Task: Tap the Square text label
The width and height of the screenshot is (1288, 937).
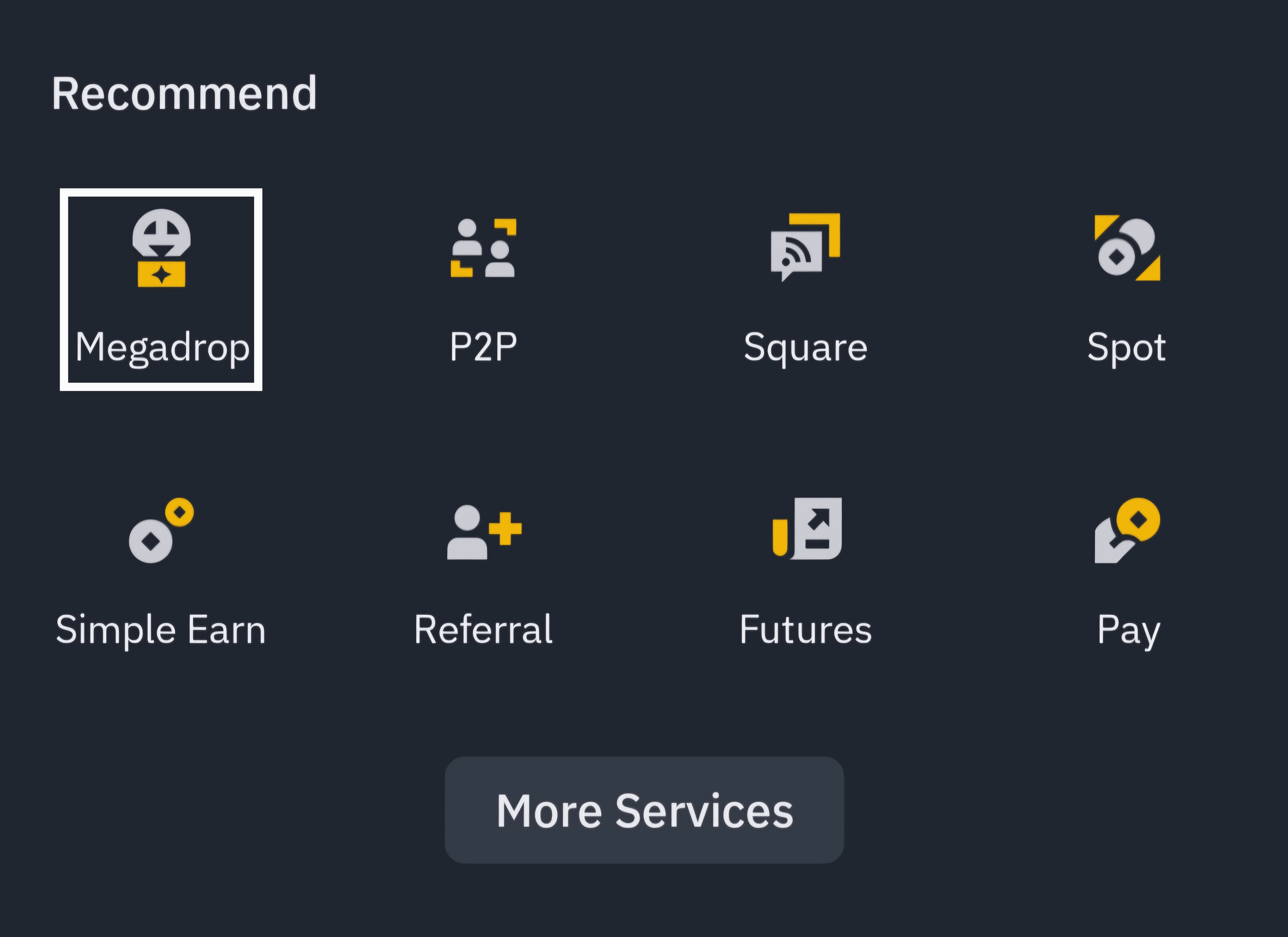Action: point(805,347)
